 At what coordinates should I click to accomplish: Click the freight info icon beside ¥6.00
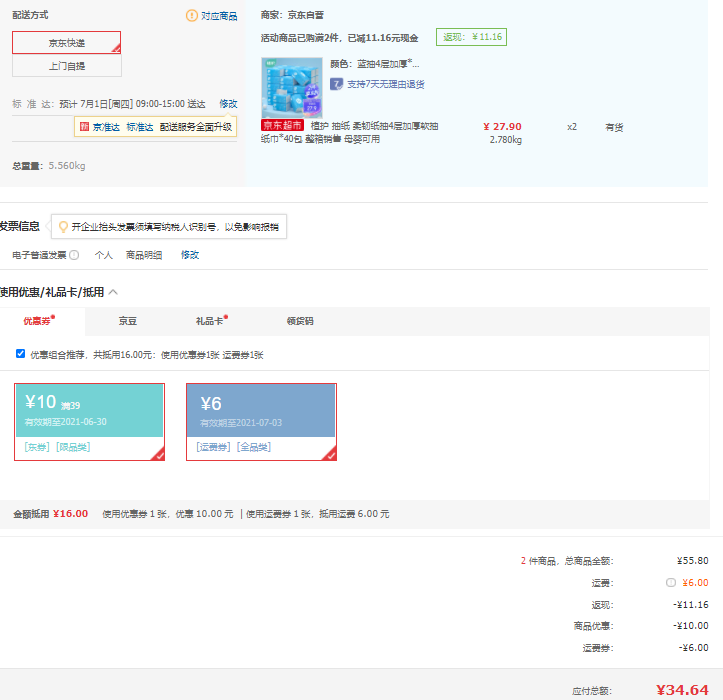point(671,583)
